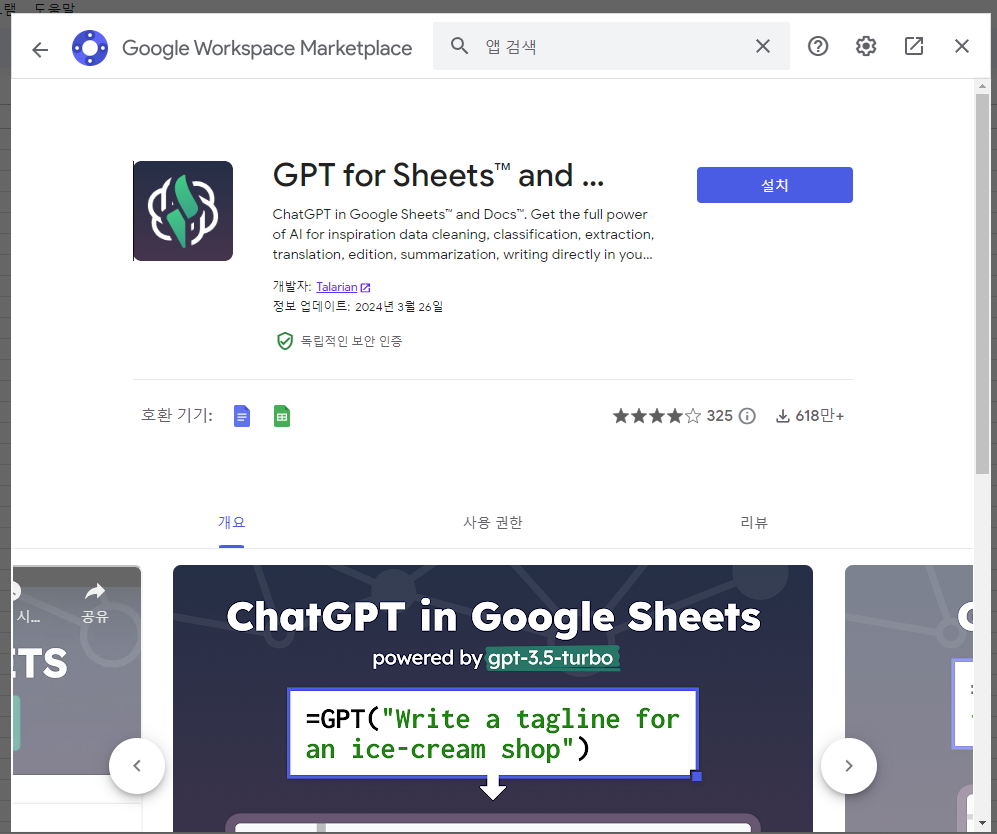Select the 개요 overview tab

(231, 523)
